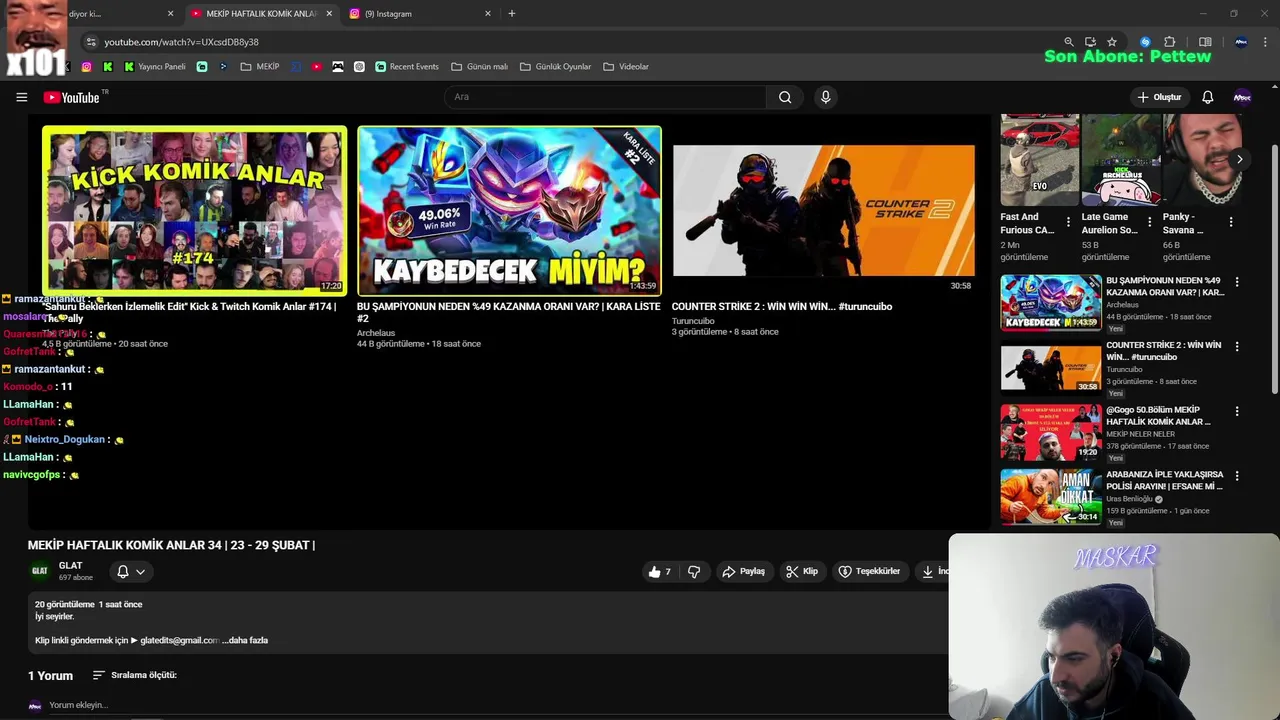Open the YouTube hamburger guide menu
This screenshot has height=720, width=1280.
pyautogui.click(x=21, y=97)
